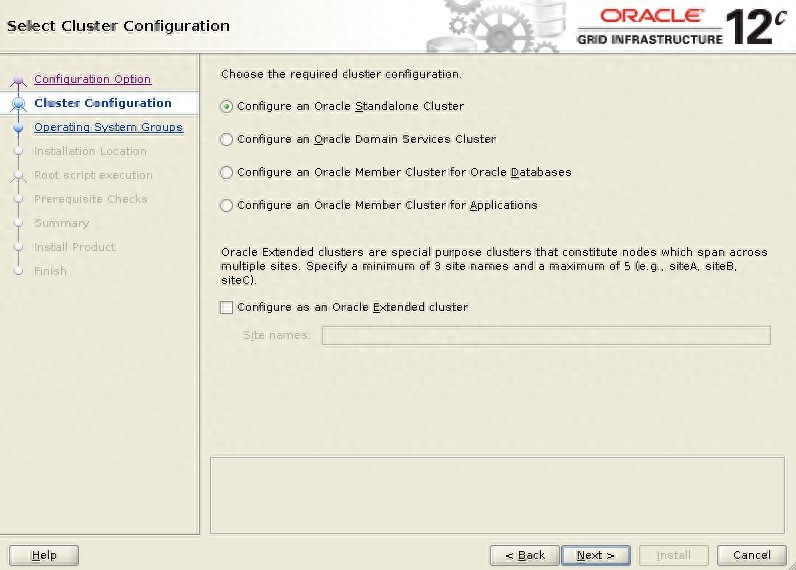Select Oracle Member Cluster for Oracle Databases
The image size is (796, 570).
coord(227,172)
